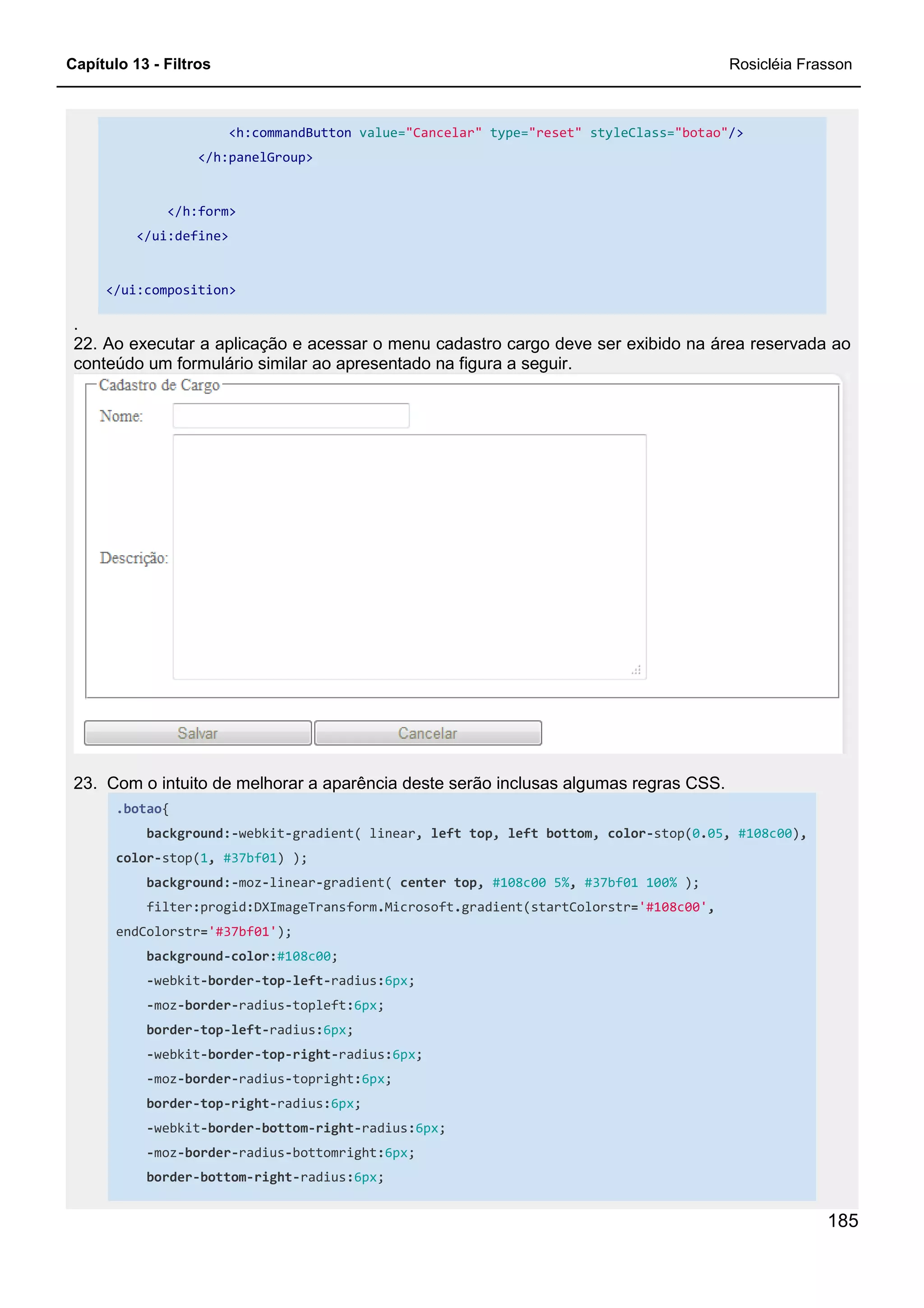The width and height of the screenshot is (924, 1308).
Task: Click the .botao selector in CSS
Action: 139,808
